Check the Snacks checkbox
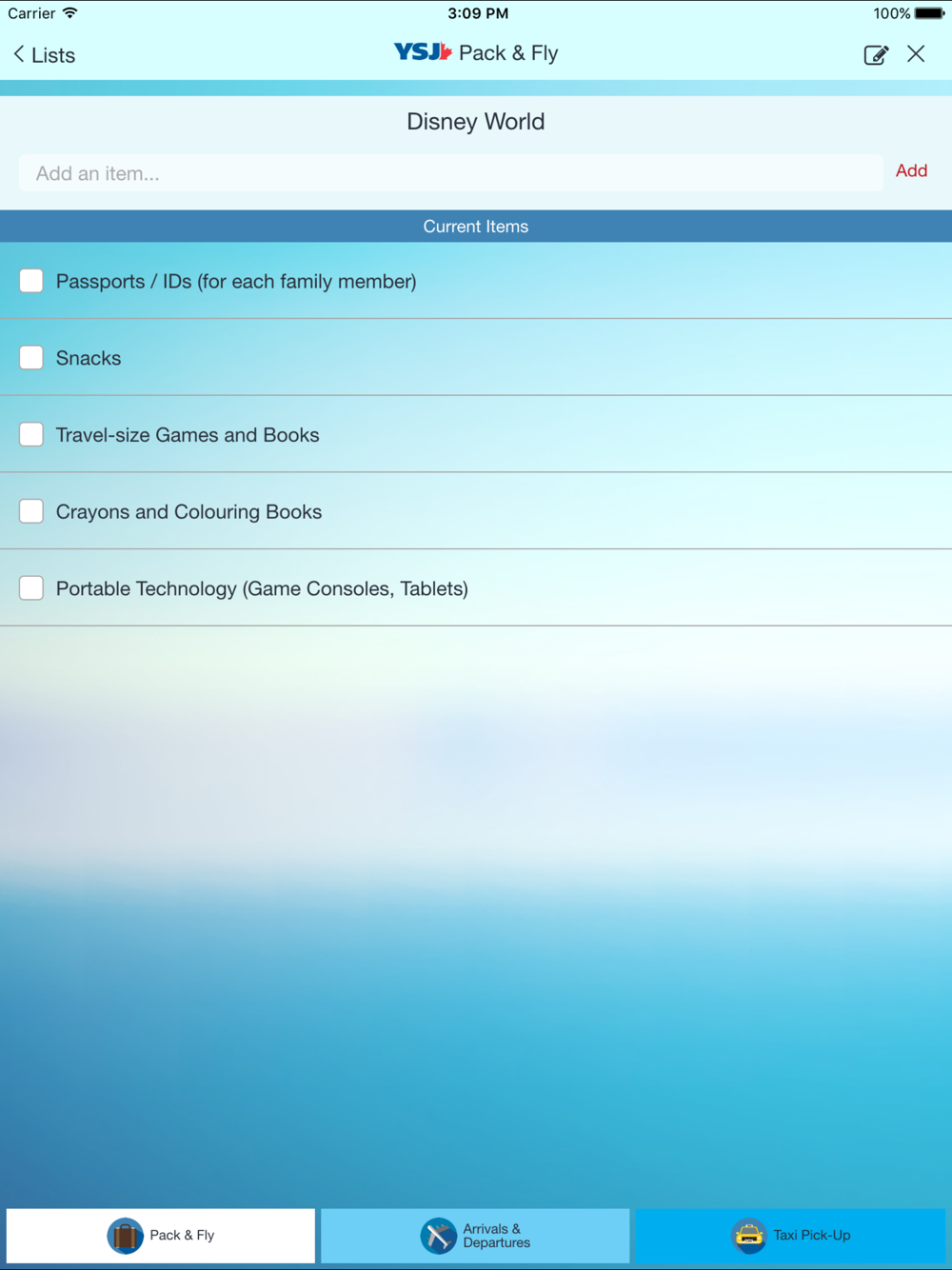Screen dimensions: 952x1270 (31, 358)
